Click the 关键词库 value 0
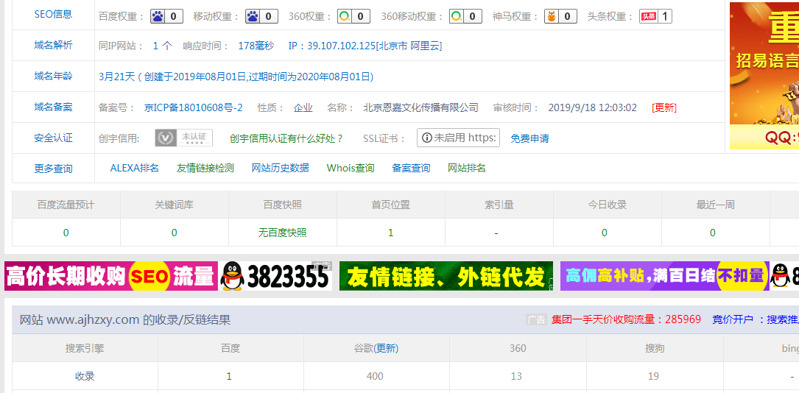The width and height of the screenshot is (799, 393). tap(174, 233)
